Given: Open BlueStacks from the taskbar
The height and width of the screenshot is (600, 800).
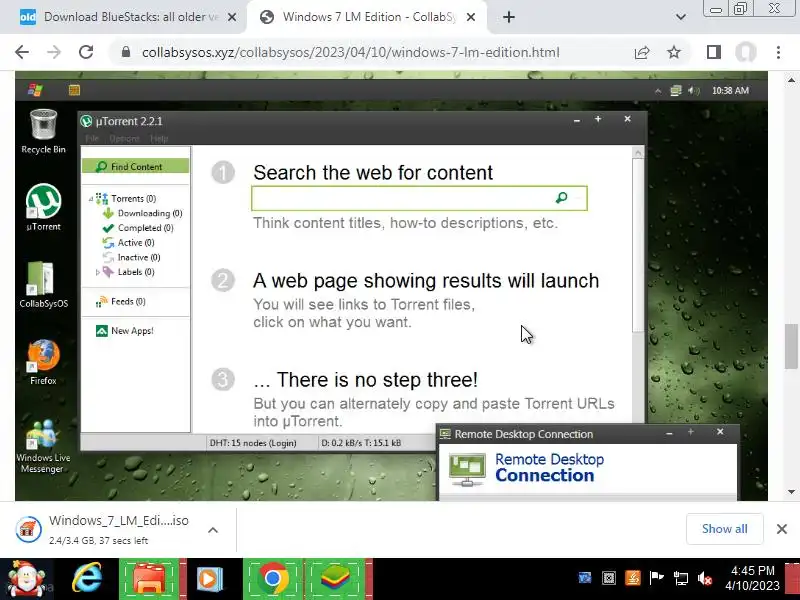Looking at the screenshot, I should coord(335,579).
